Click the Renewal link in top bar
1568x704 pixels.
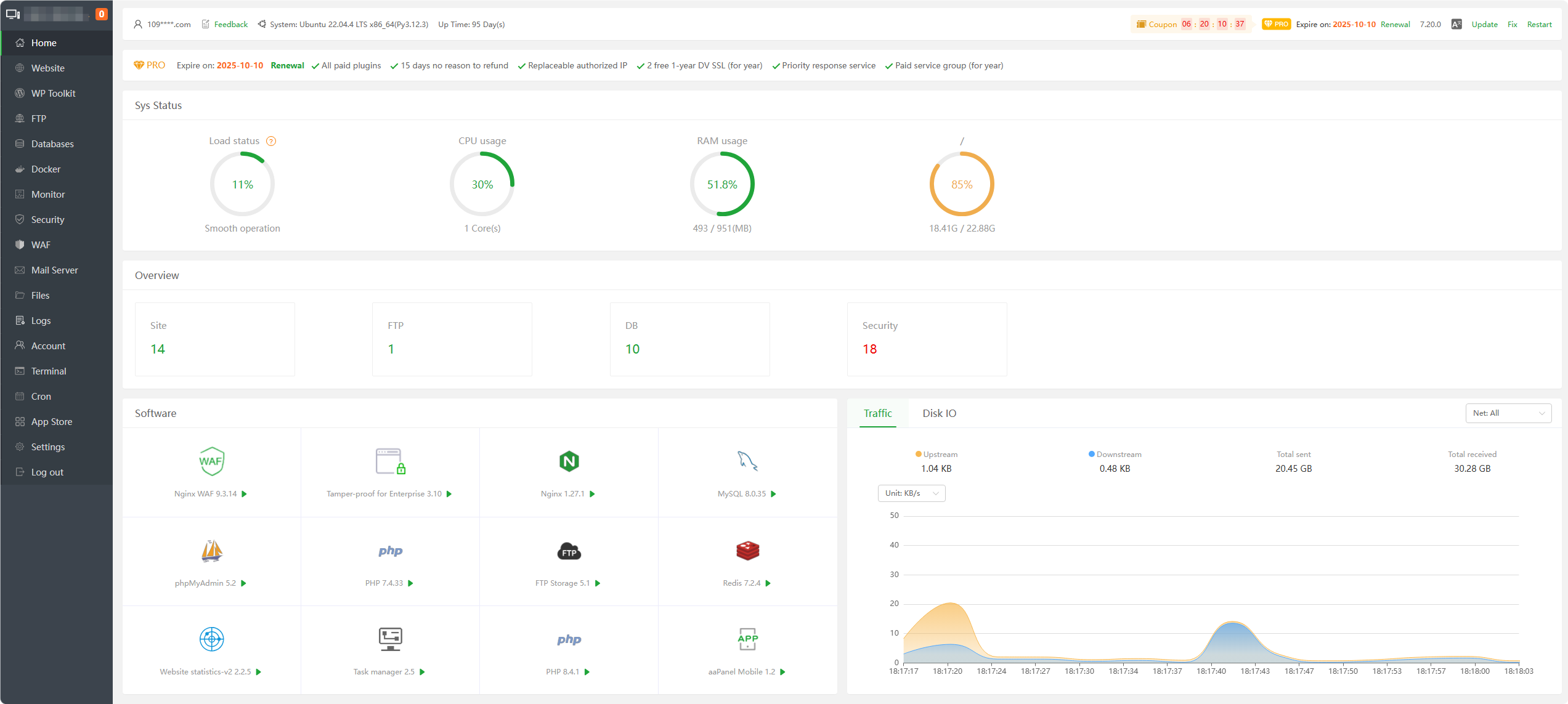1395,25
